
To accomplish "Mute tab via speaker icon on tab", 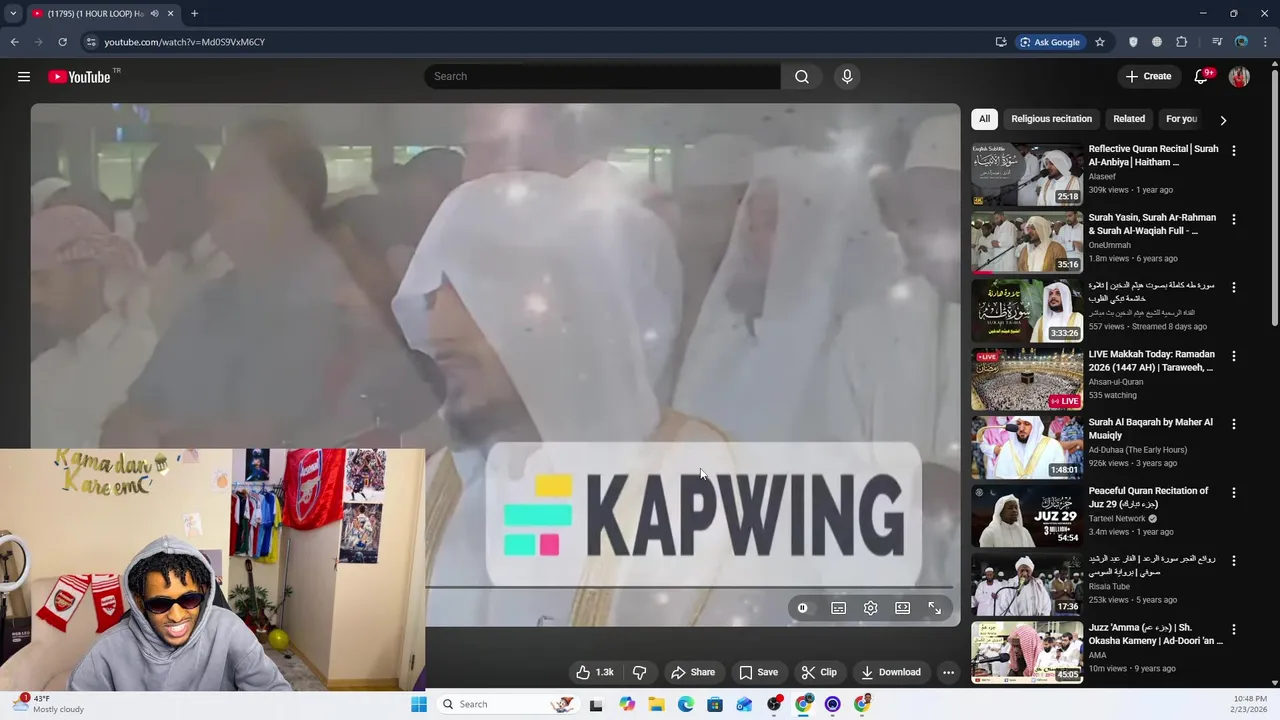I will click(154, 13).
